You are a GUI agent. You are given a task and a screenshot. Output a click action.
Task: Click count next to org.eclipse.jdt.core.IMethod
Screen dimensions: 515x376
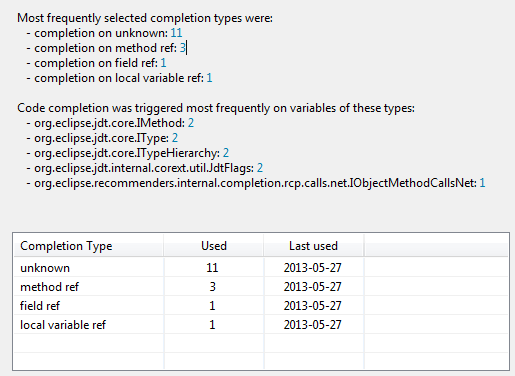[x=191, y=123]
